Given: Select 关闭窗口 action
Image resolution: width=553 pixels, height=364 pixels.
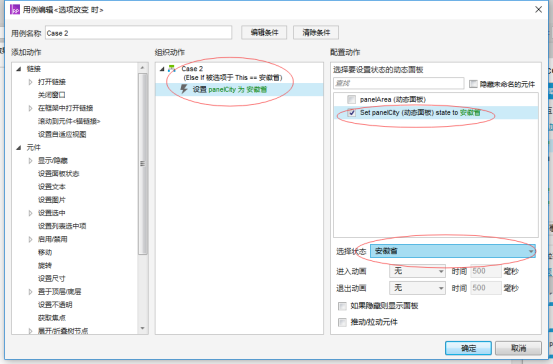Looking at the screenshot, I should coord(51,95).
